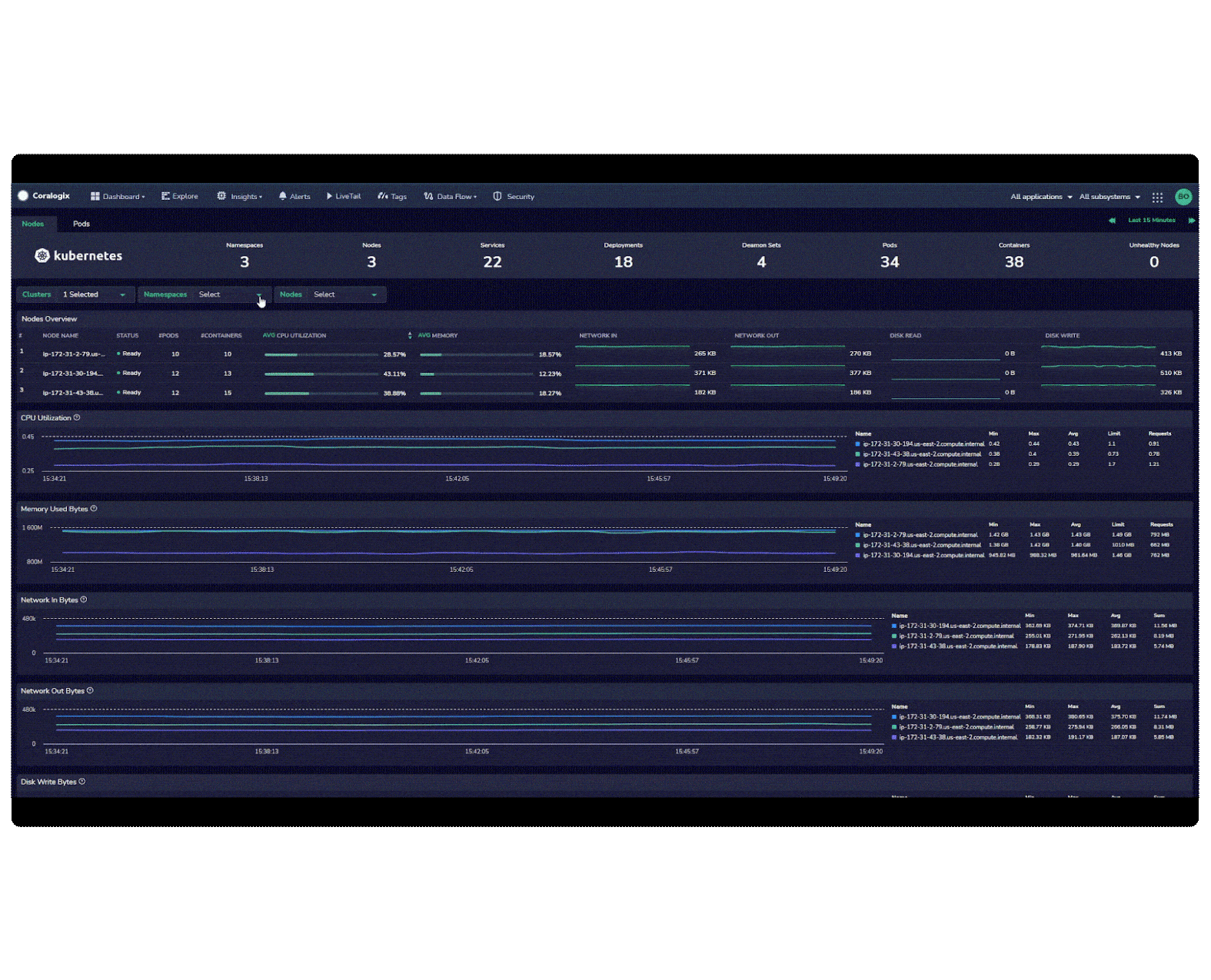The width and height of the screenshot is (1211, 980).
Task: Click the Containers count 38
Action: [x=1014, y=262]
